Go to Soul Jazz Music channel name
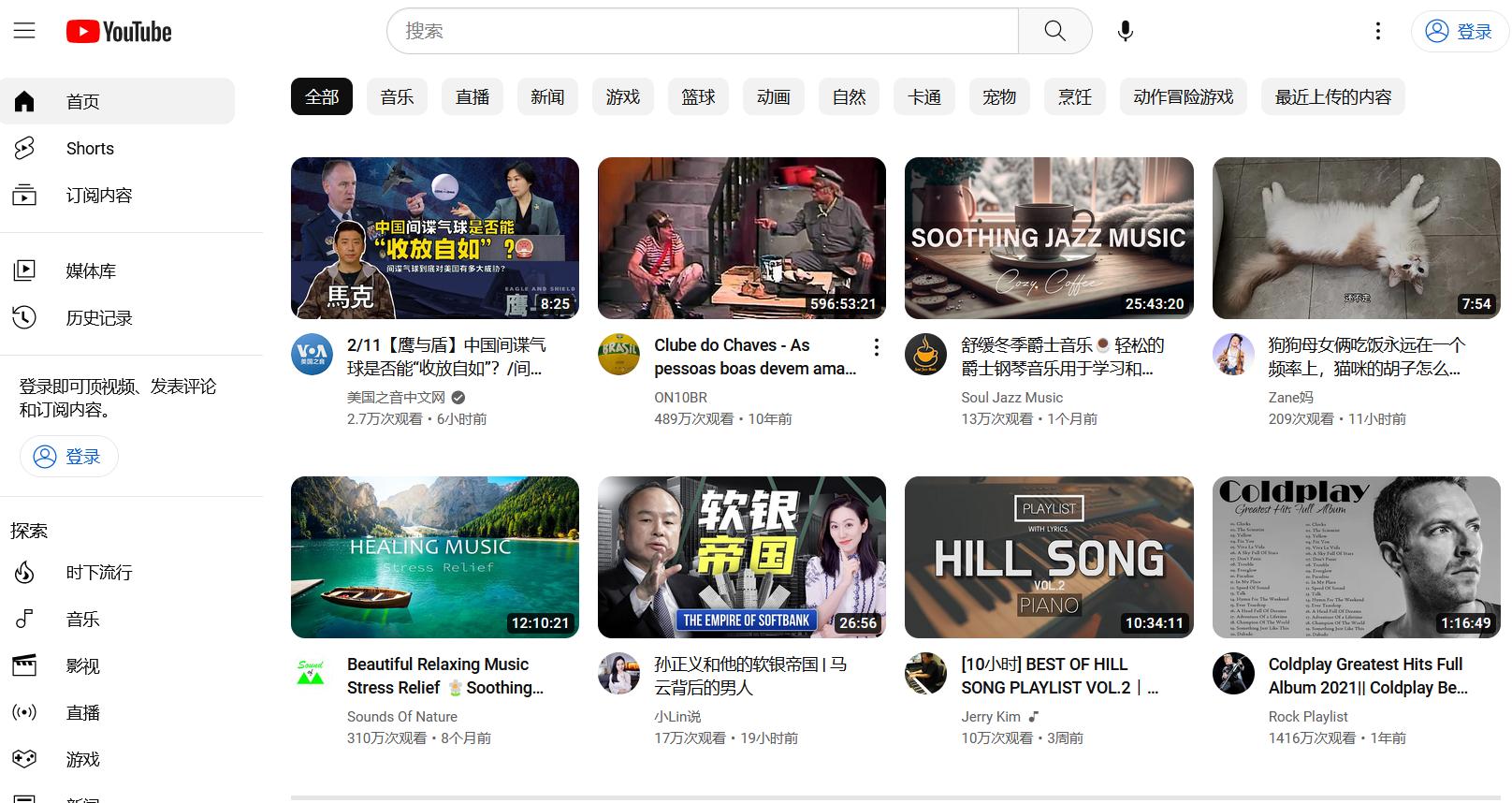The image size is (1512, 803). pyautogui.click(x=1011, y=397)
